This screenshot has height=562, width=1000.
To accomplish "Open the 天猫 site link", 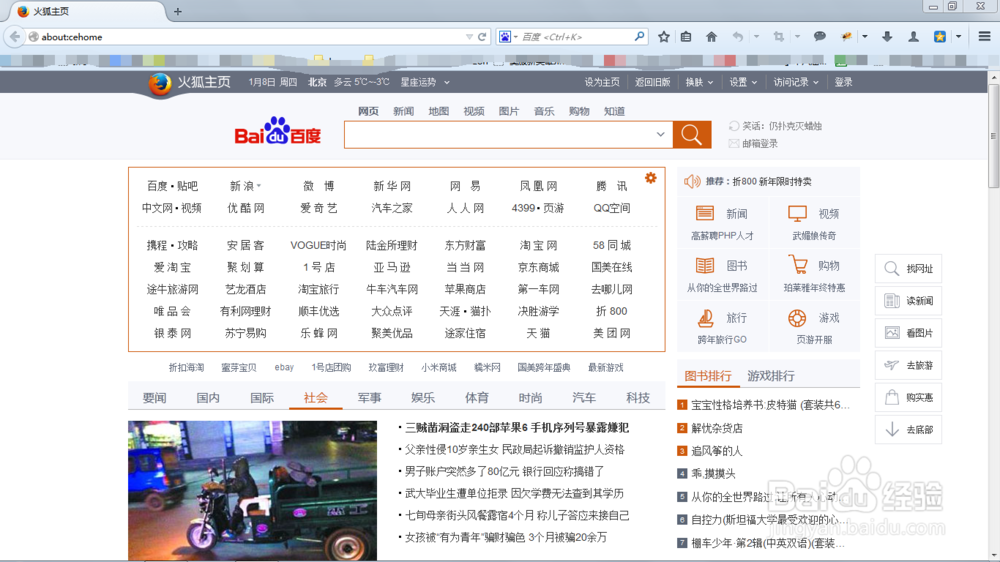I will pyautogui.click(x=538, y=333).
